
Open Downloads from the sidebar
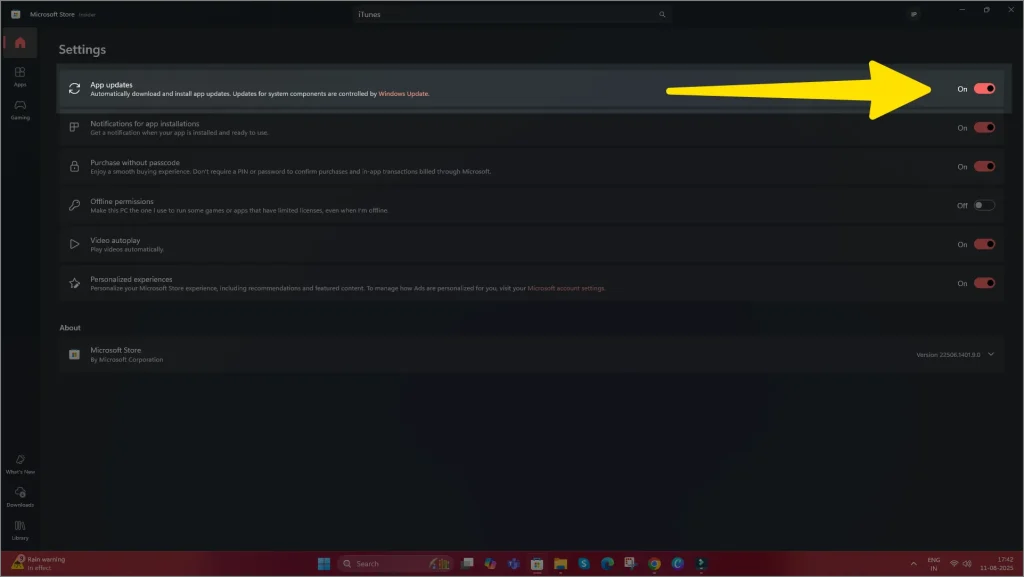20,496
